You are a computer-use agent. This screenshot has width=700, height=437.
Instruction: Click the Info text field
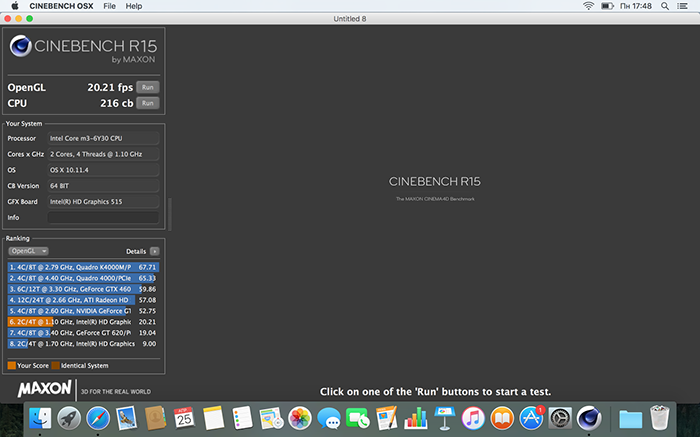coord(103,217)
